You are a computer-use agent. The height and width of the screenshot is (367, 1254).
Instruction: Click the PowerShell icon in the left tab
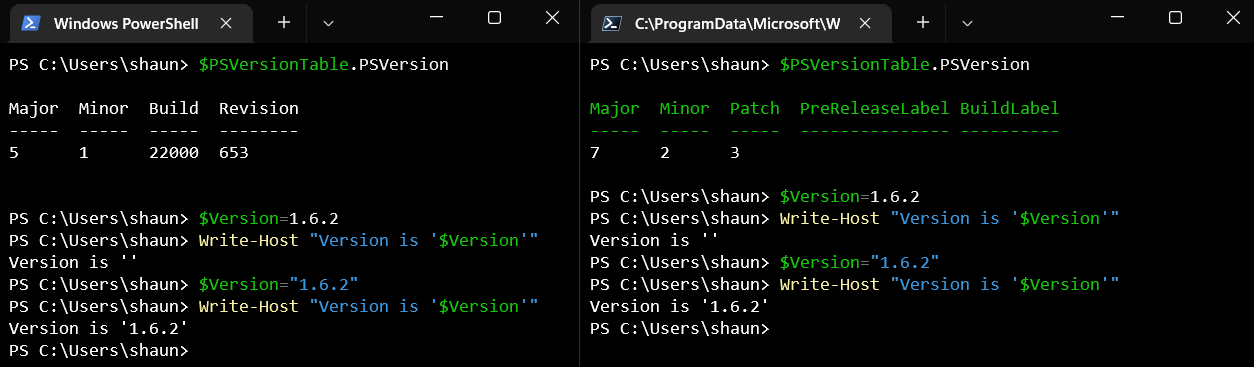point(31,23)
